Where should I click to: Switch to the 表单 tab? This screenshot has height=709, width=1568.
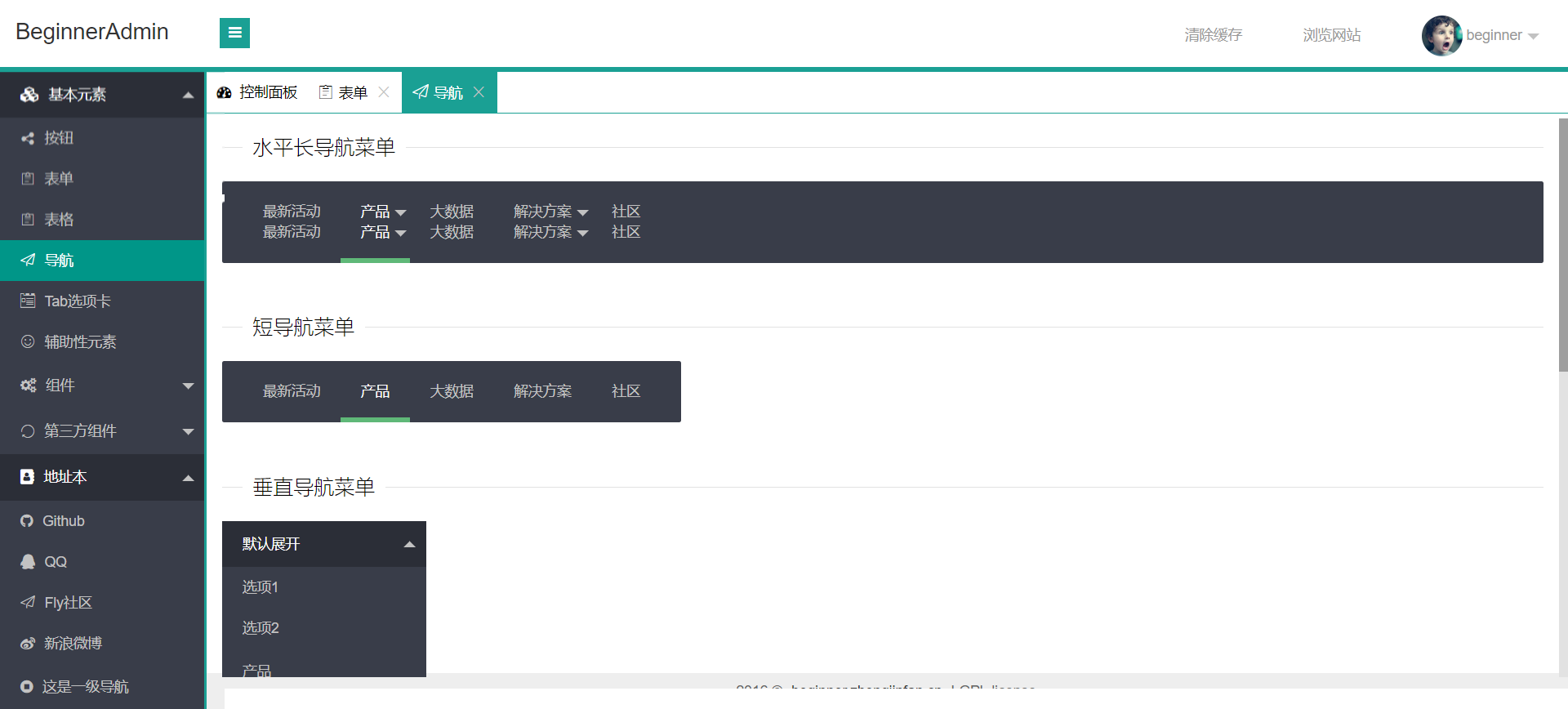pos(354,92)
